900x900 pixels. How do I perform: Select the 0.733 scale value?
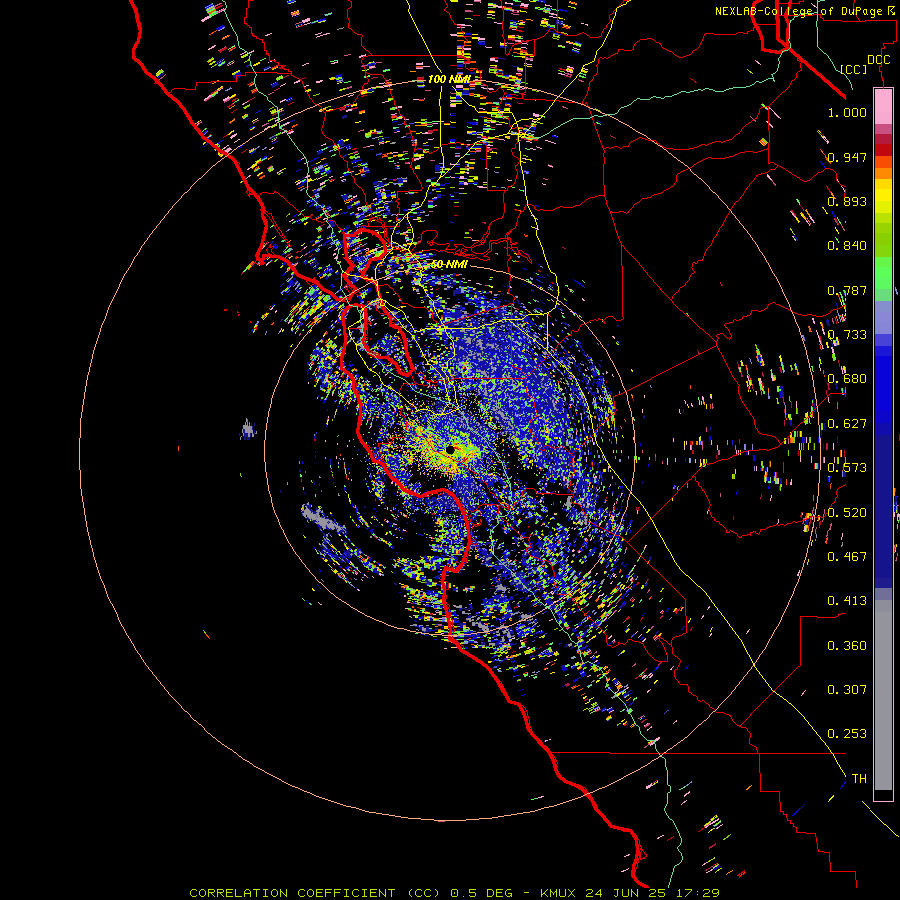click(x=847, y=335)
